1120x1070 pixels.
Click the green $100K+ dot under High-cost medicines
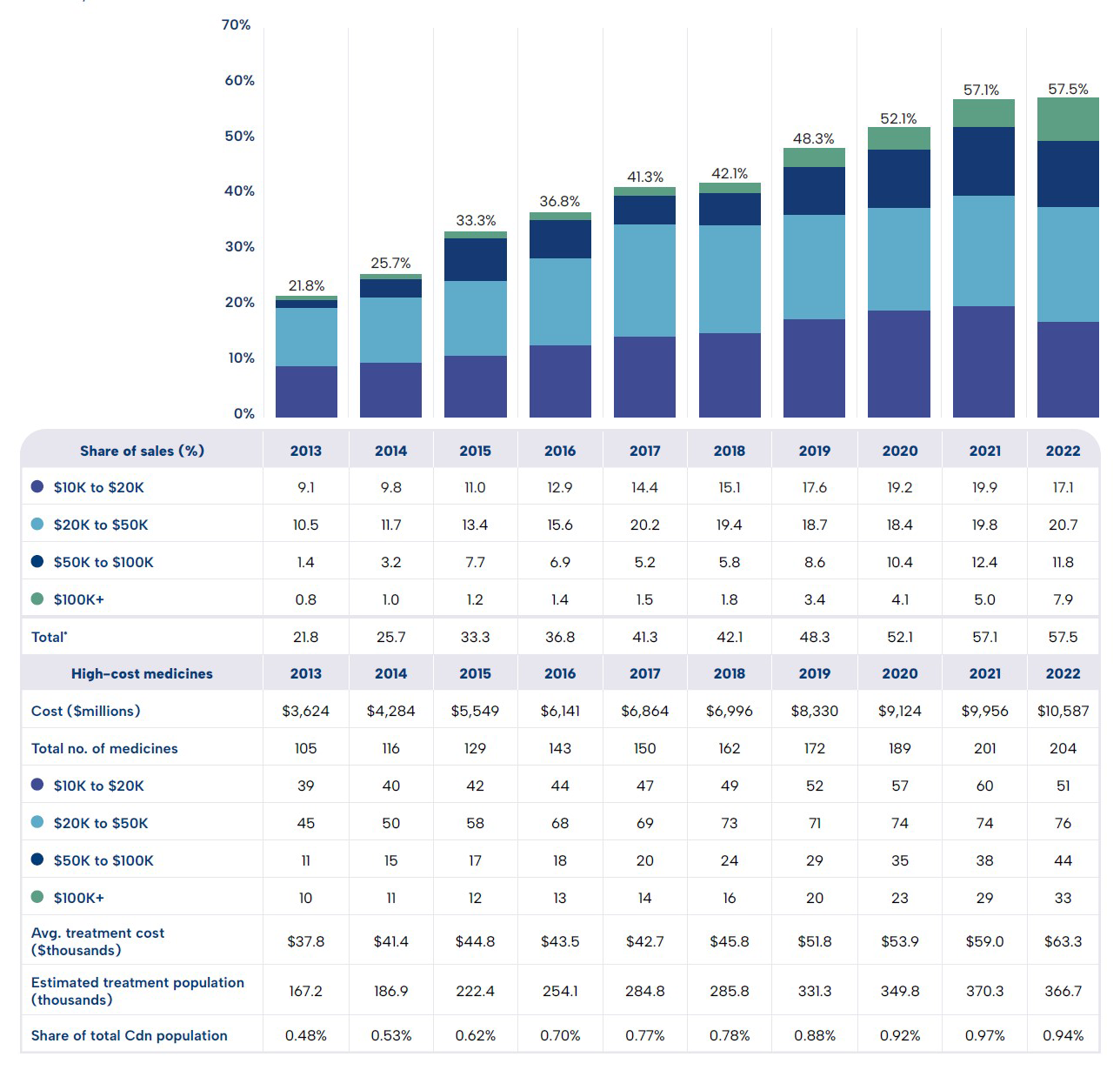(x=37, y=897)
